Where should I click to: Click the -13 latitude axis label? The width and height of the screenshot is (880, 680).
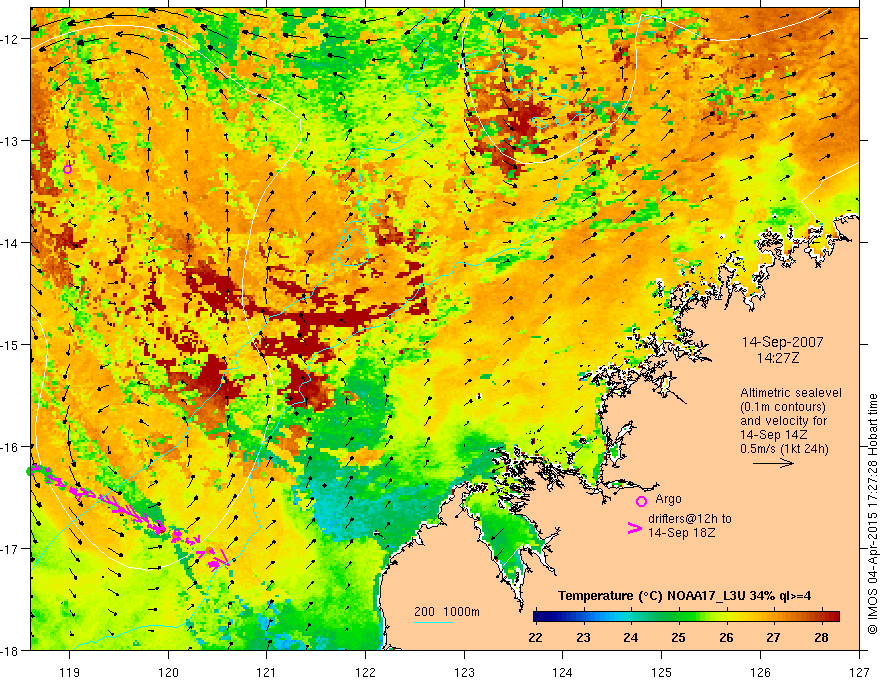10,141
